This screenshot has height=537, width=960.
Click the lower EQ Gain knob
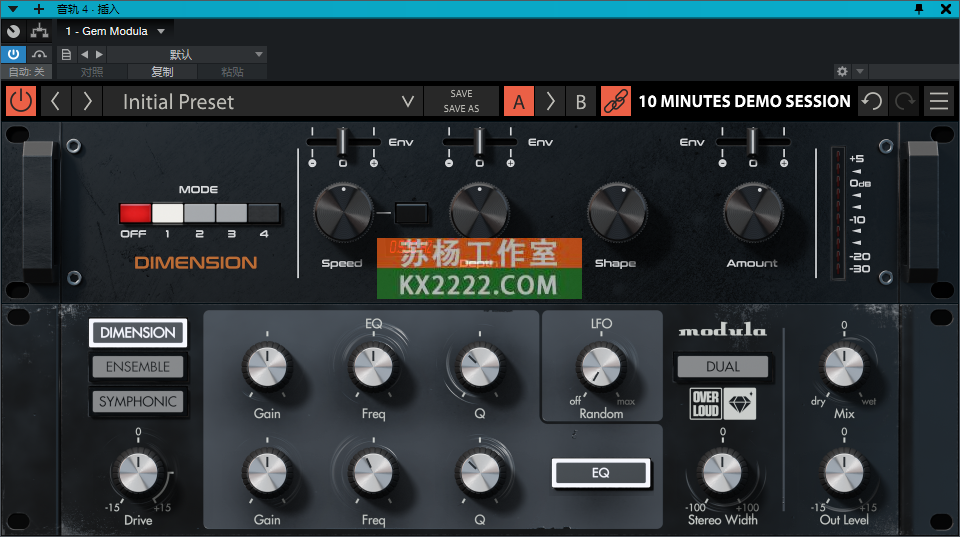[x=267, y=474]
